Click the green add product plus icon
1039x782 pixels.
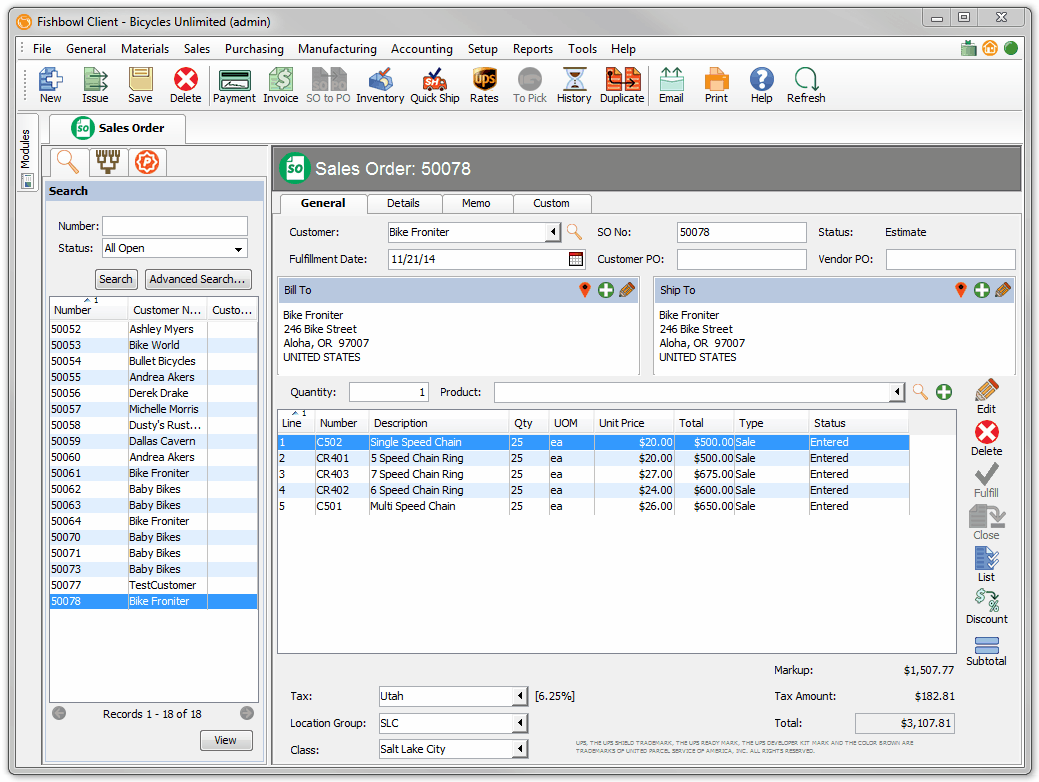pos(944,392)
